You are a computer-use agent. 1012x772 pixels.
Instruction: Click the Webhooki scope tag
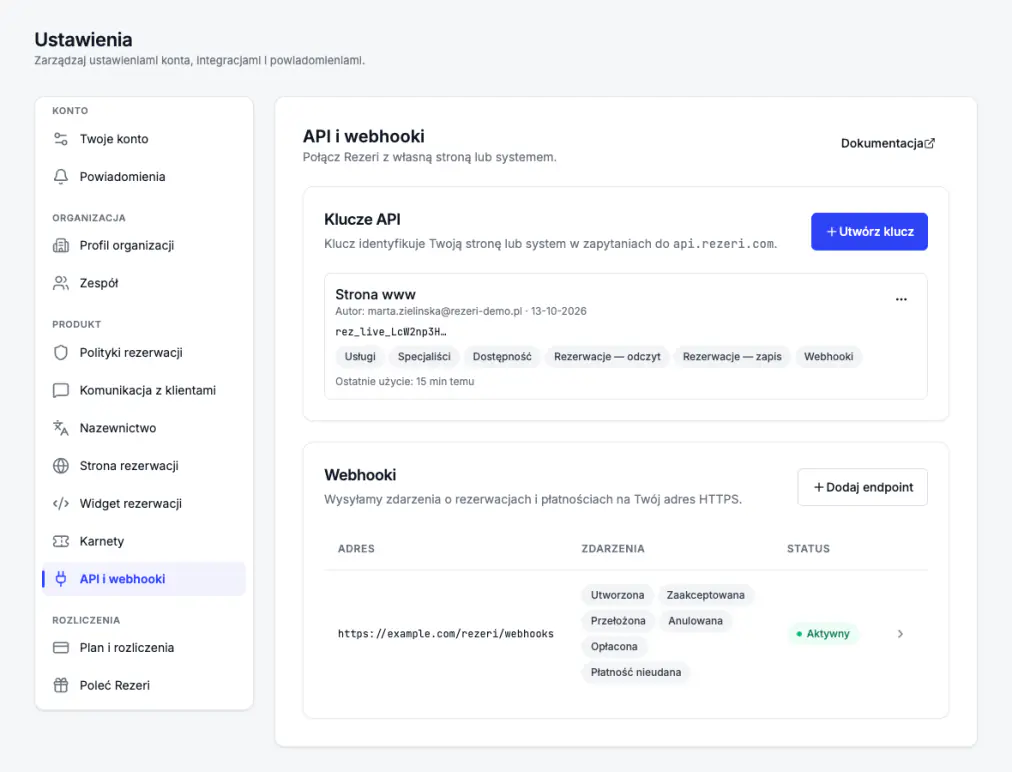tap(829, 356)
